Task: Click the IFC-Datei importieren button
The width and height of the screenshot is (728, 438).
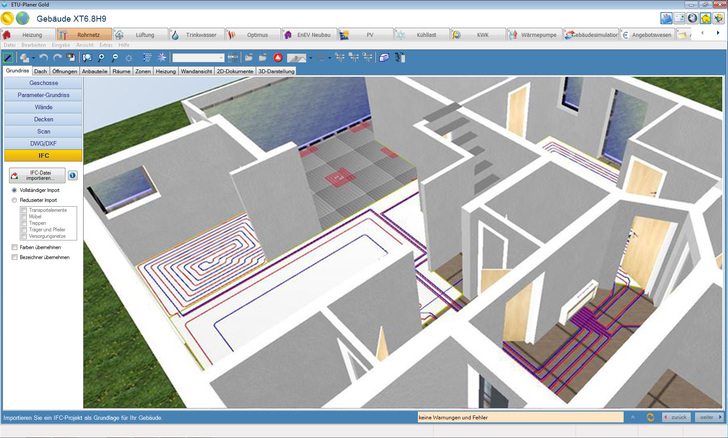Action: click(36, 175)
